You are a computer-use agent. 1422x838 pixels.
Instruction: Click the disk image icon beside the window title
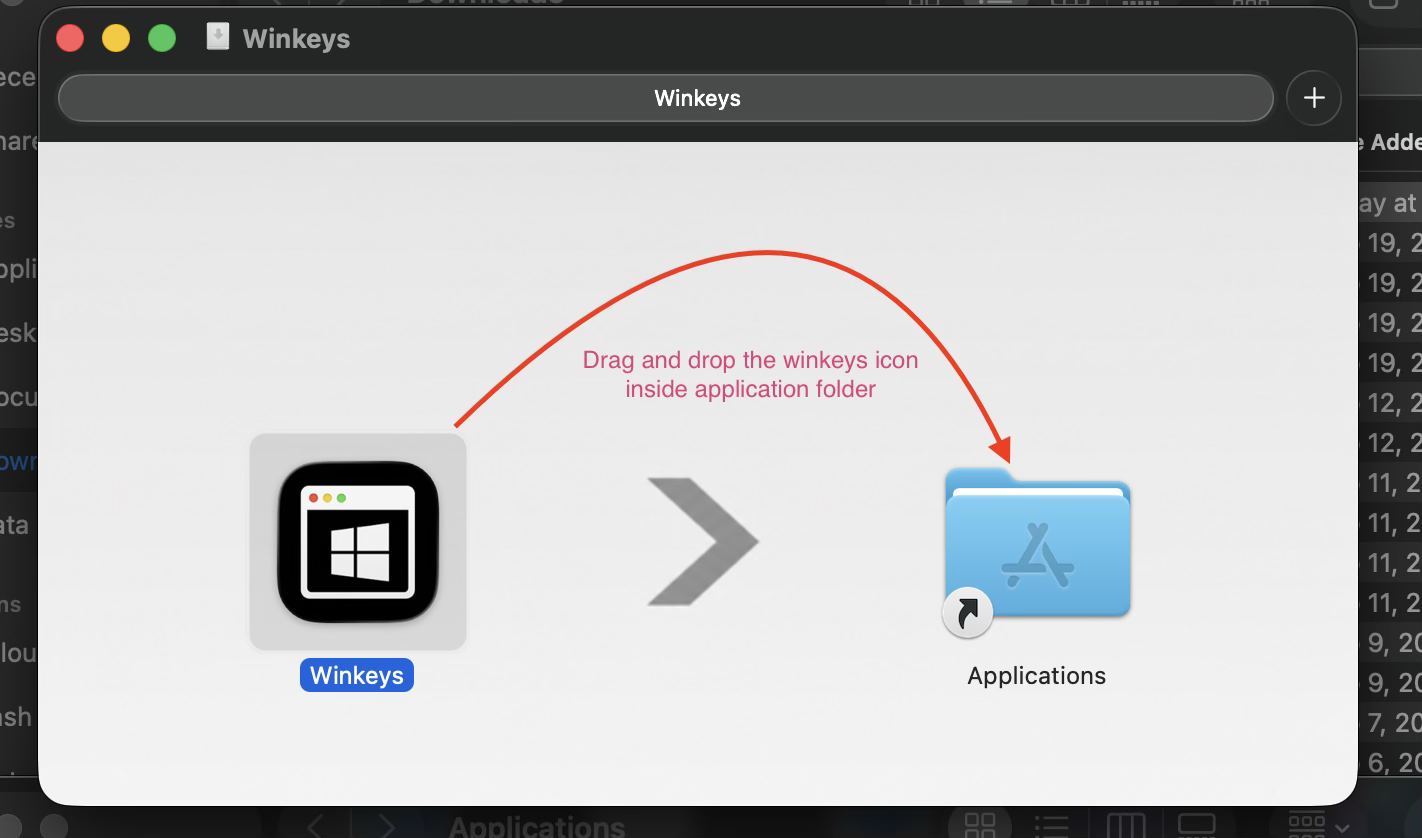pyautogui.click(x=217, y=38)
